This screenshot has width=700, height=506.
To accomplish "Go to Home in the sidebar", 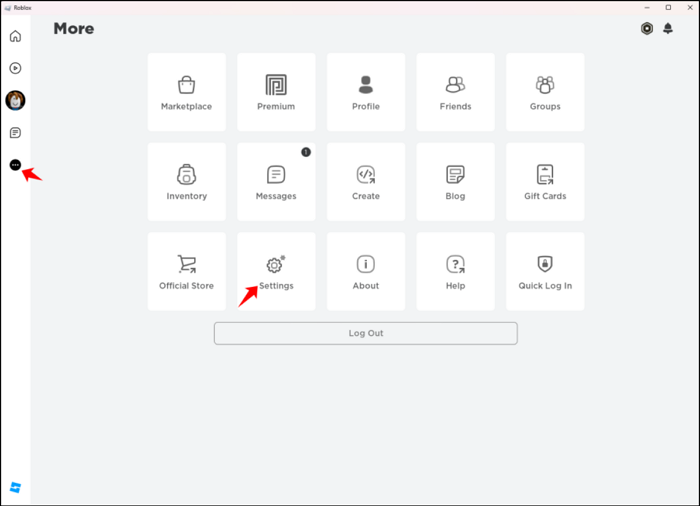I will point(15,36).
